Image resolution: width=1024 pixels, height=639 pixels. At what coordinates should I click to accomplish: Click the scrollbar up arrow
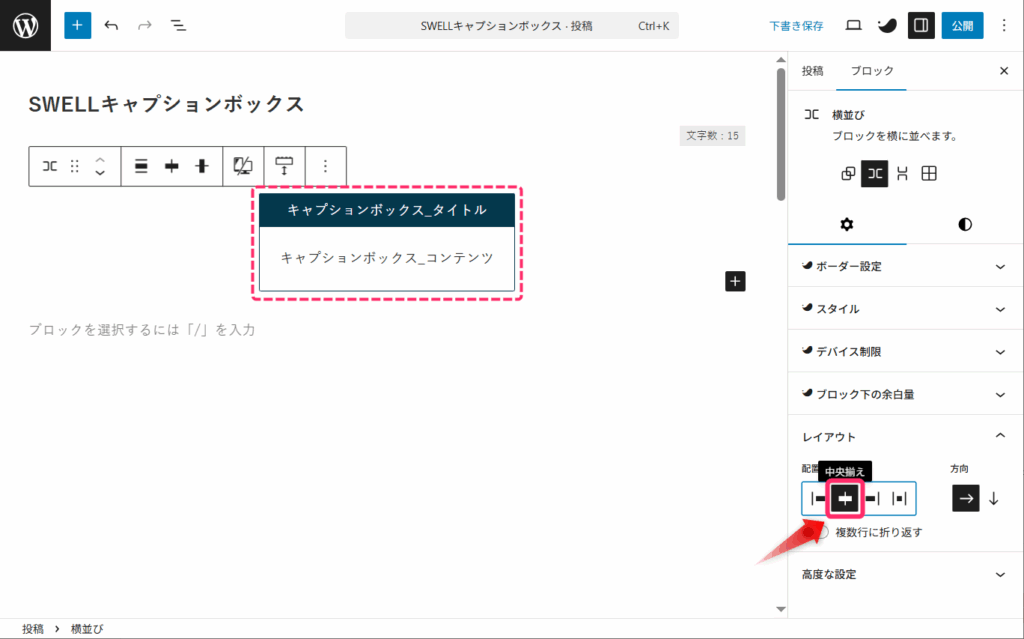tap(780, 60)
